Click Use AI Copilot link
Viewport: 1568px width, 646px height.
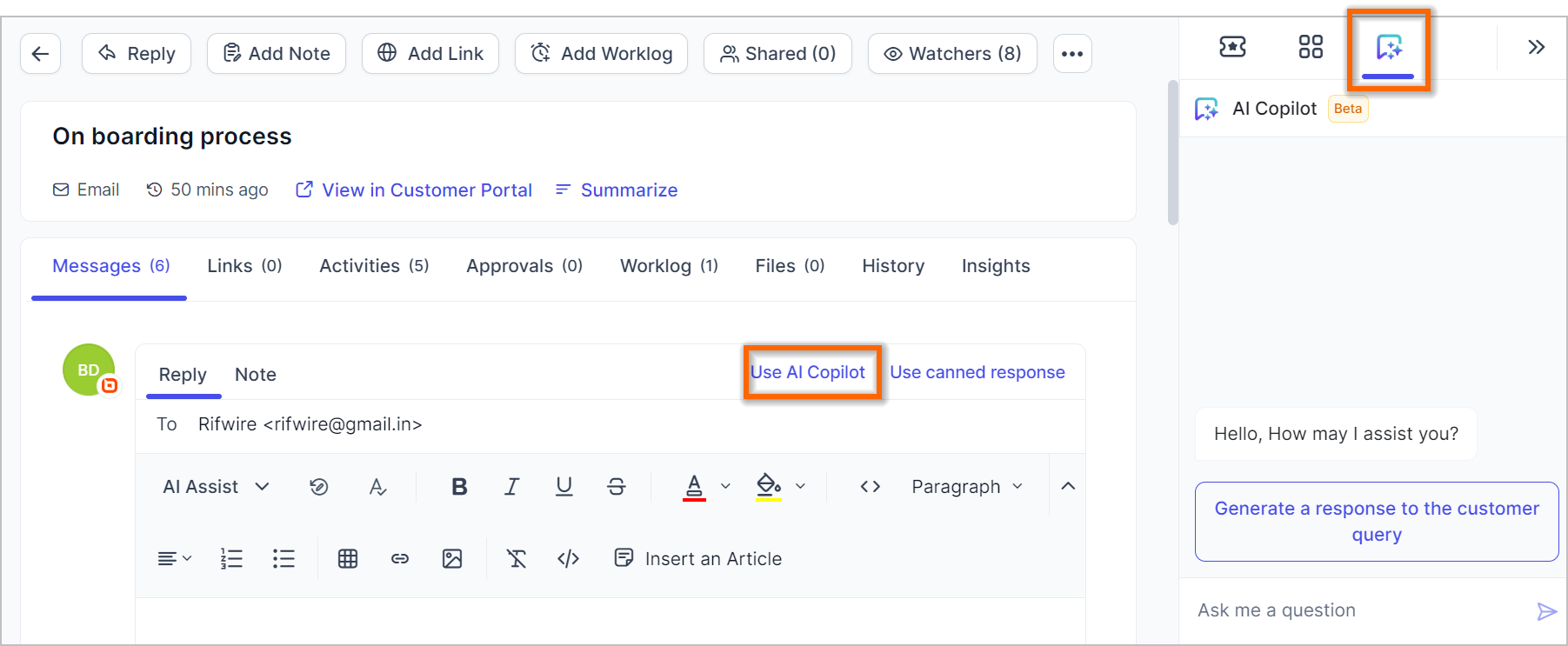point(808,372)
